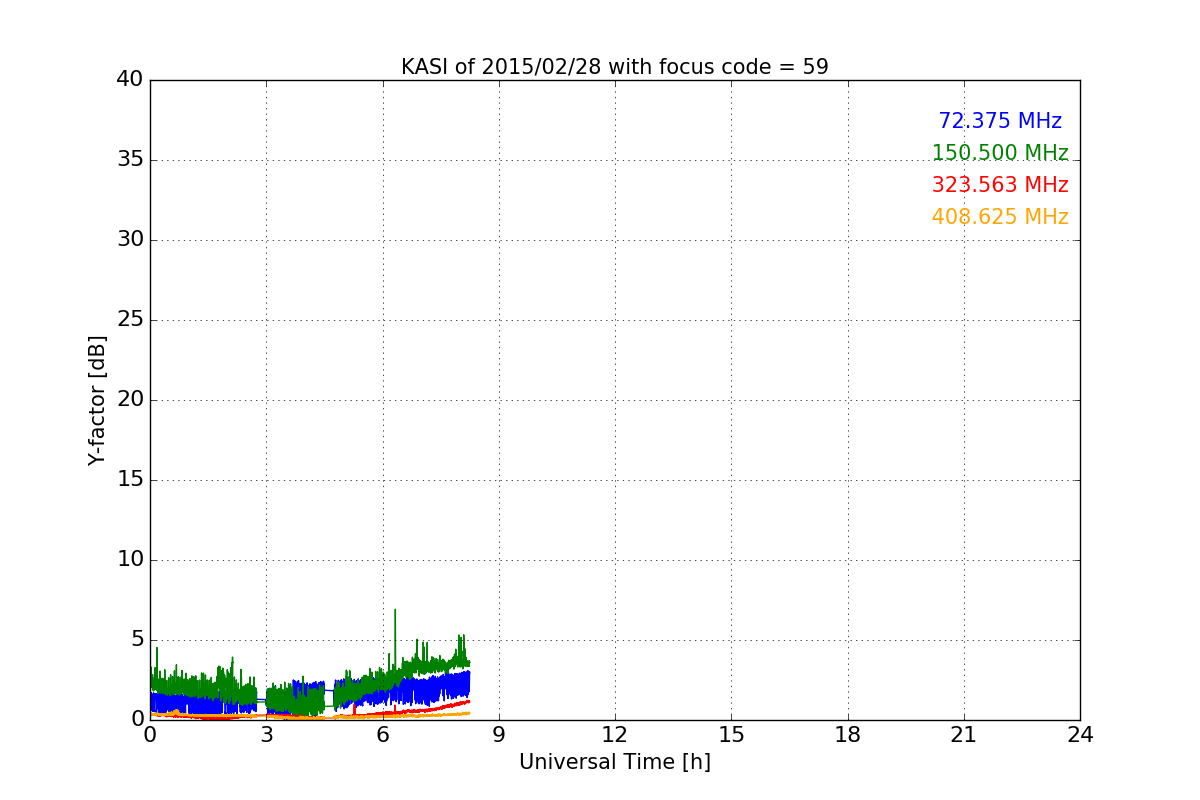Click the x-axis tick label 18
This screenshot has height=800, width=1200.
848,735
